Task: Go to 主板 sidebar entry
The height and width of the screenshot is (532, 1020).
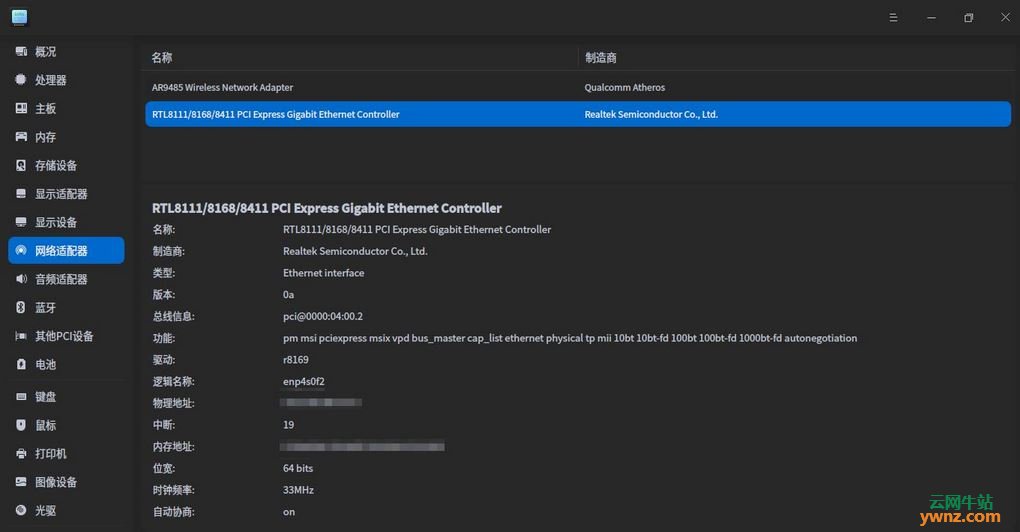Action: coord(66,109)
